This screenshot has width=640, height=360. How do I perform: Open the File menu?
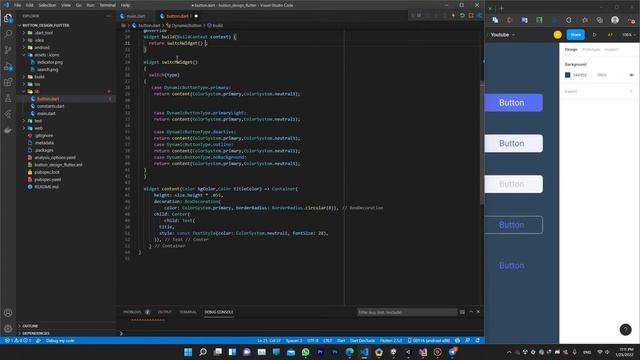[18, 5]
